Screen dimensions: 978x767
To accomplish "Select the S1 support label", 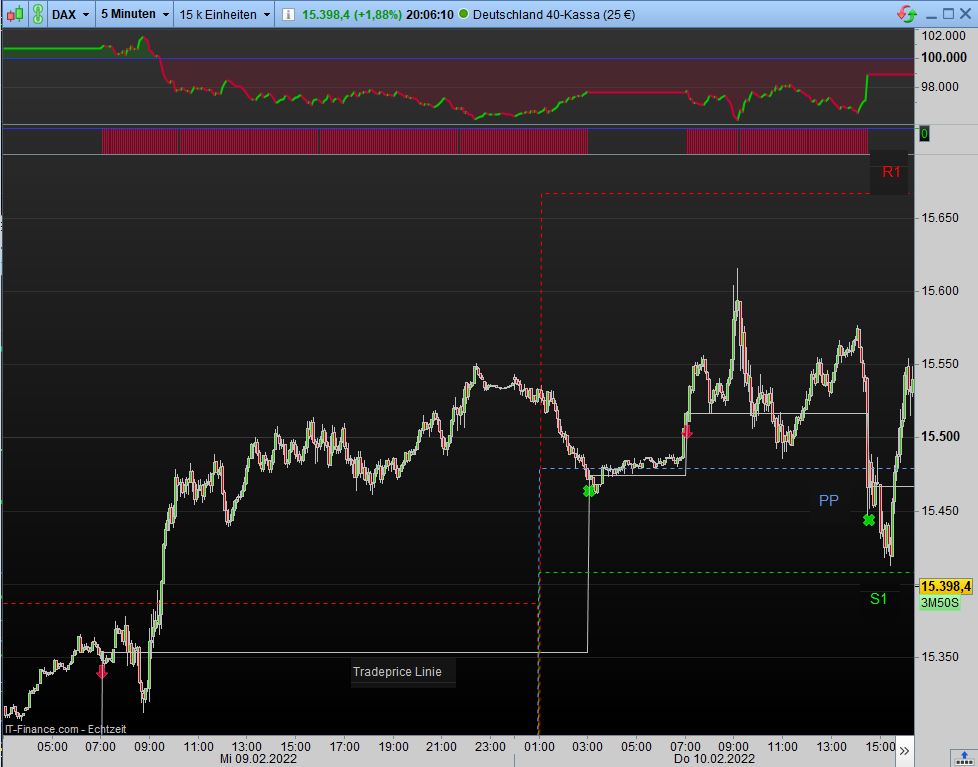I will click(x=878, y=599).
